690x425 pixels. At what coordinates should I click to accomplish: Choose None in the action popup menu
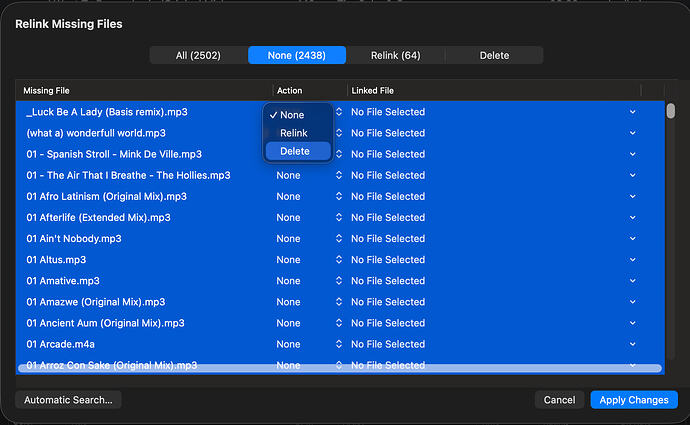click(298, 115)
